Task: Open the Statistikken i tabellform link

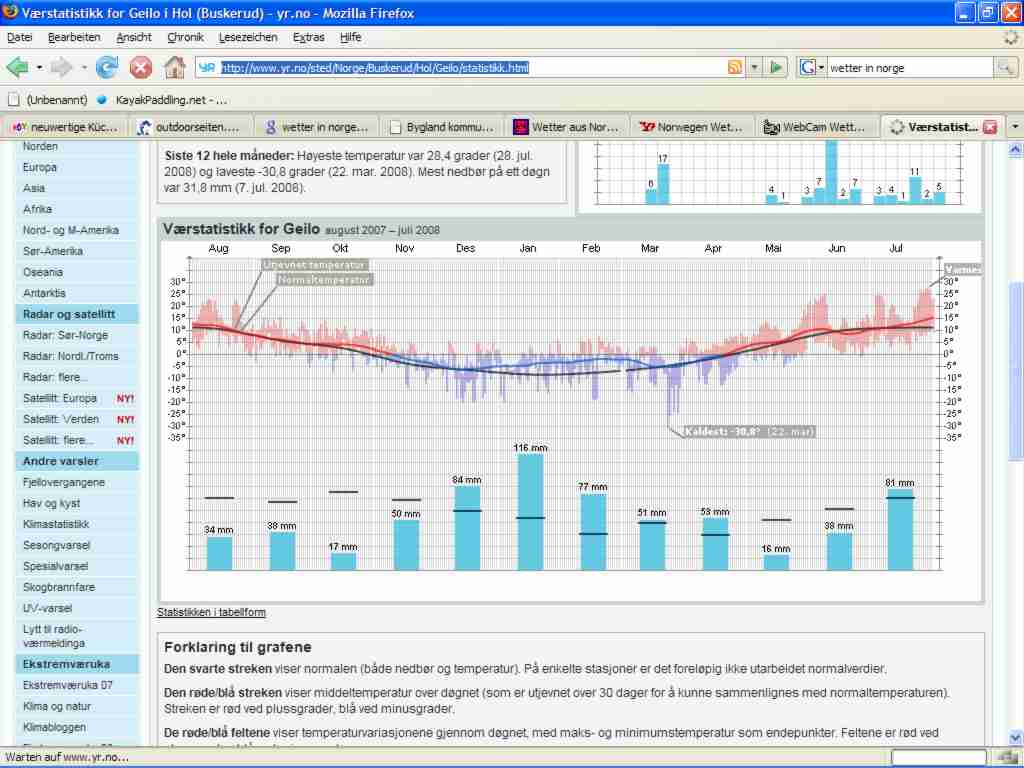Action: point(211,612)
